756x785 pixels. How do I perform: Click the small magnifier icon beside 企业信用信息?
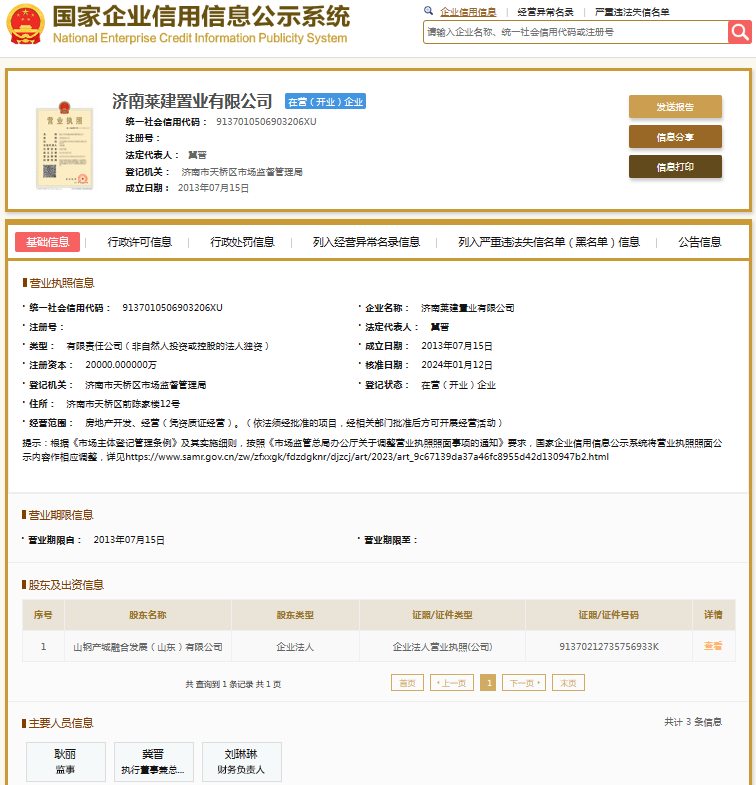coord(428,11)
